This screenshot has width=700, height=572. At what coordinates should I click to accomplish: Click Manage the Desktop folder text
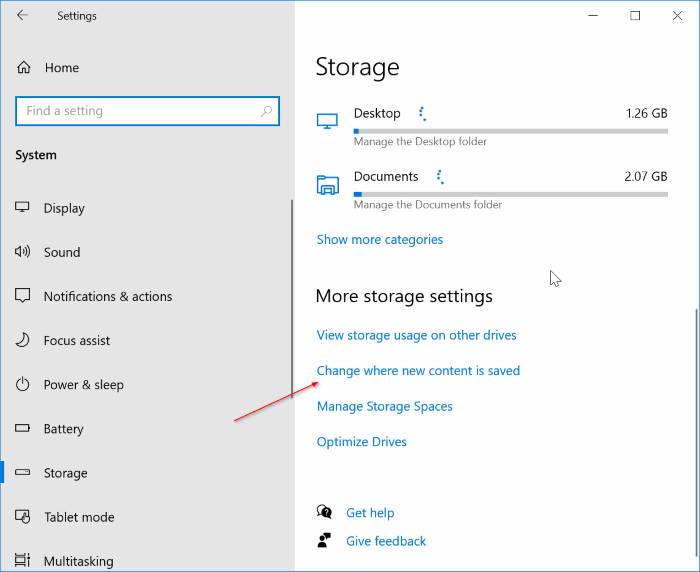(x=420, y=142)
